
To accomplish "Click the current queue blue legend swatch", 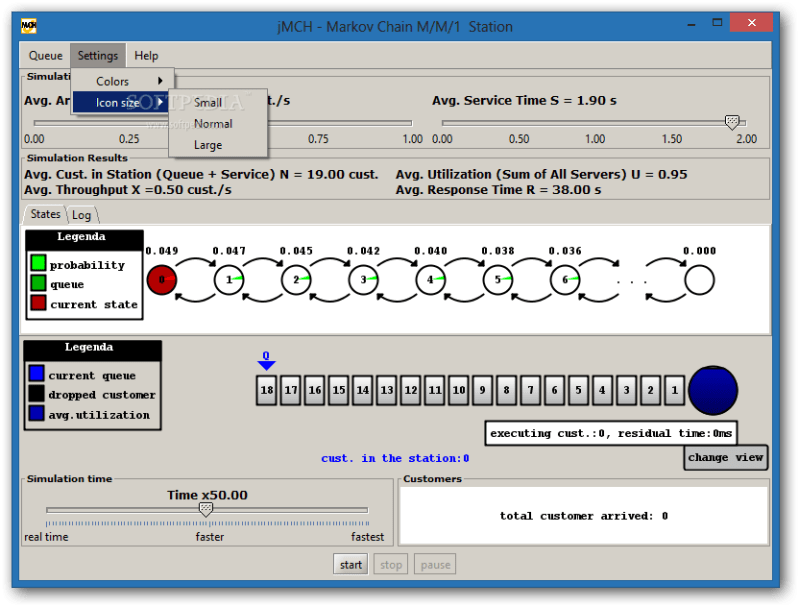I will pos(36,373).
